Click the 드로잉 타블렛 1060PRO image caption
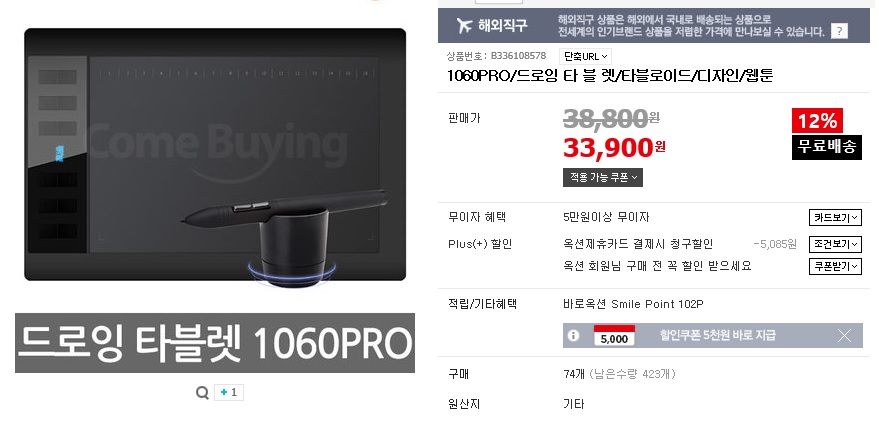This screenshot has height=422, width=879. [215, 343]
